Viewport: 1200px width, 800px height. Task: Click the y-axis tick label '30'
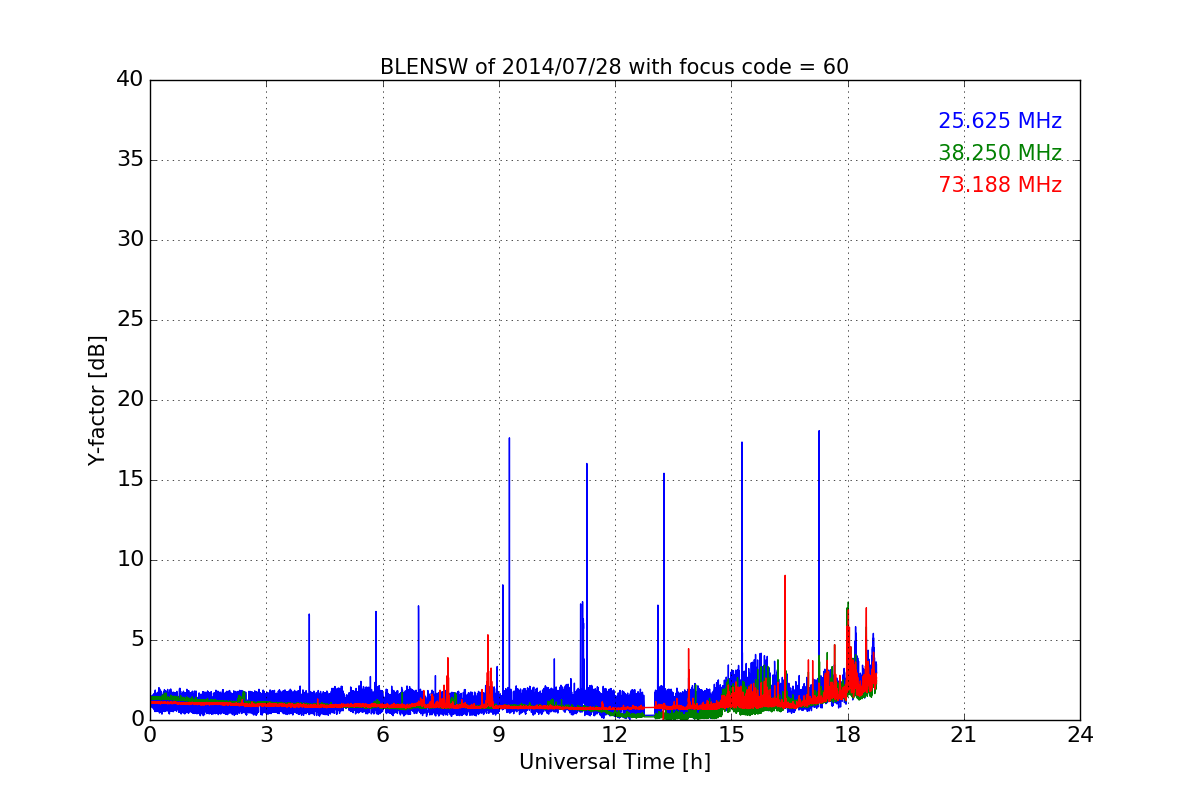(130, 240)
